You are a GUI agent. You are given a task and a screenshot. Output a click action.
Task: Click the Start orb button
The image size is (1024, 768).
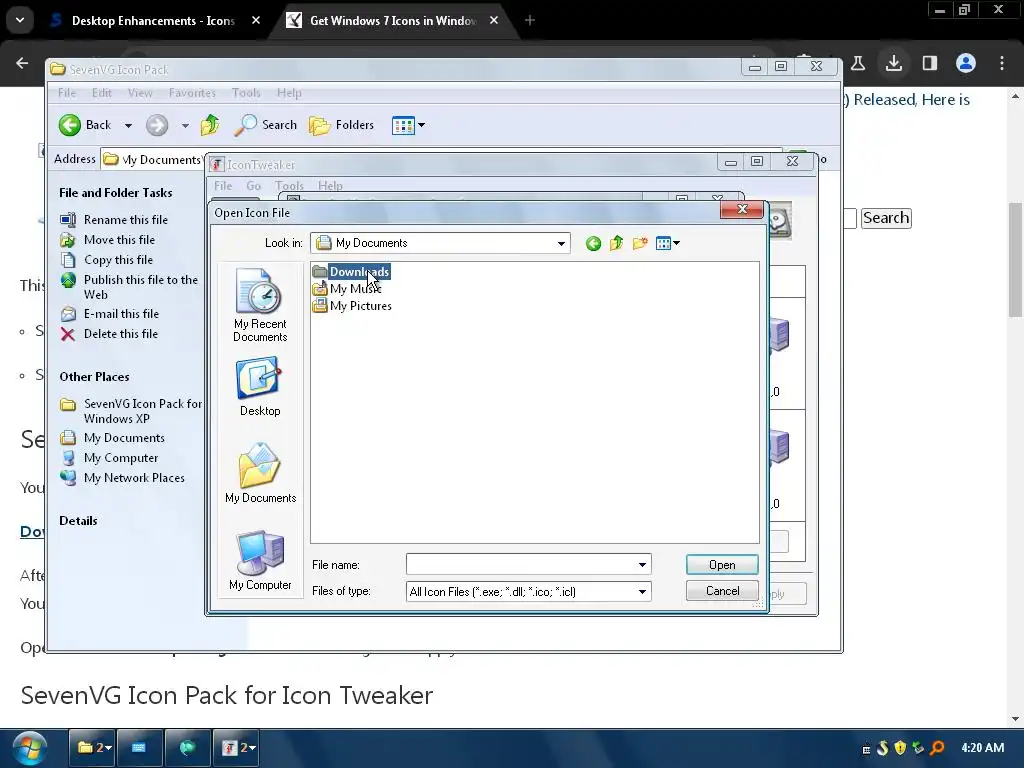pos(29,748)
